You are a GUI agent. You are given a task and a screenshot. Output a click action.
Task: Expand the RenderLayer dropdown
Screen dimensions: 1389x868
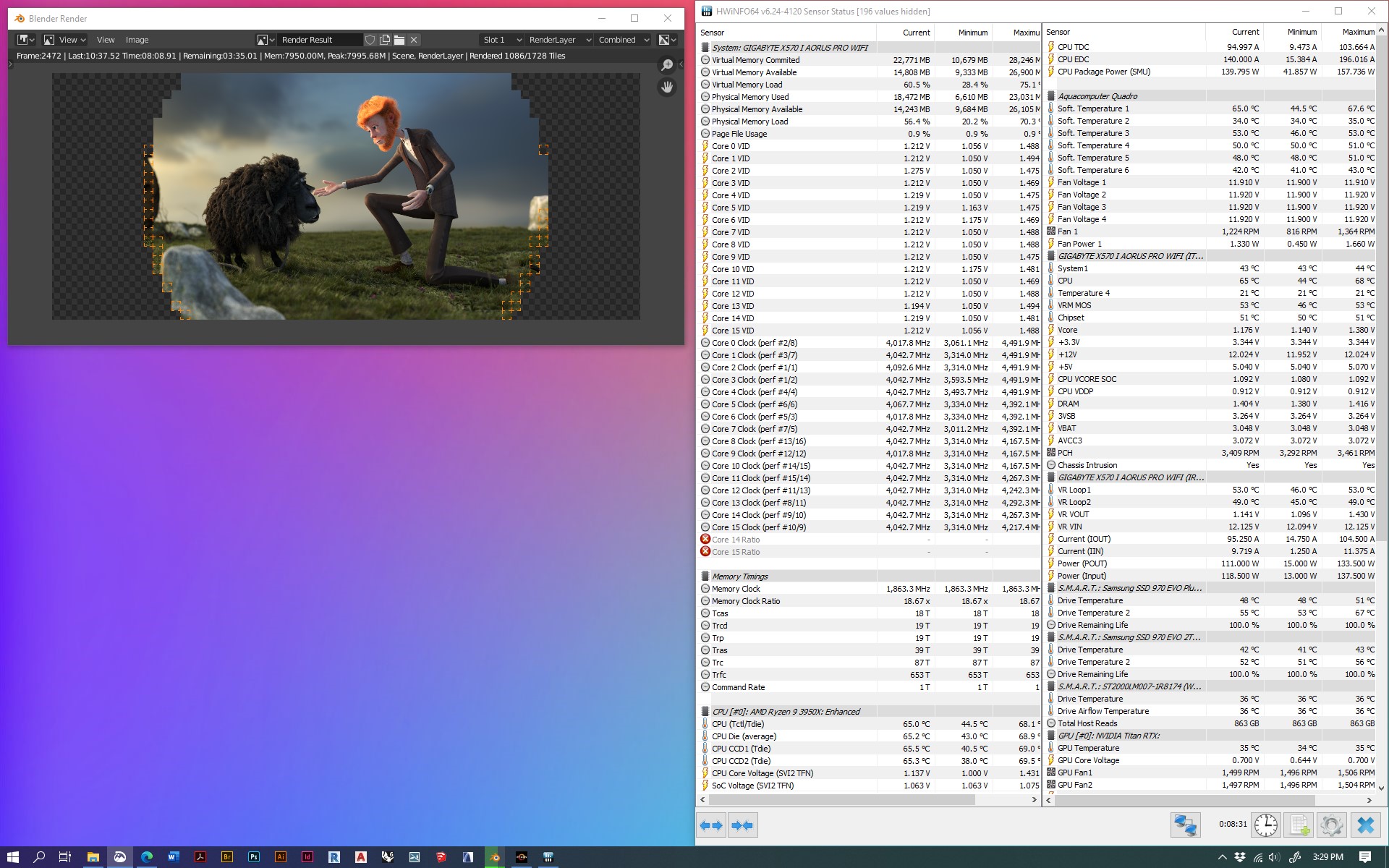(x=559, y=40)
